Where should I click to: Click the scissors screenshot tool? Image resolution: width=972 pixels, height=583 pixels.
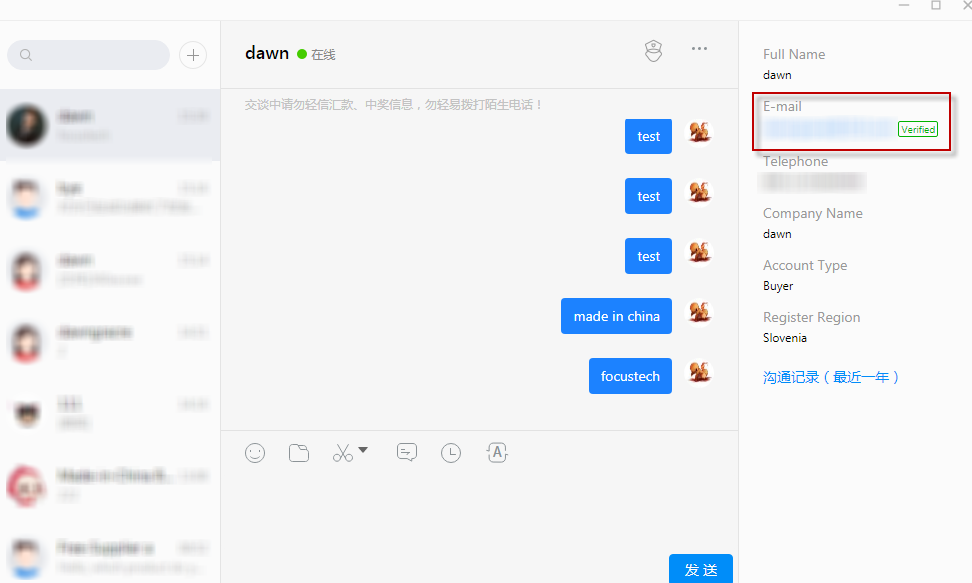click(343, 453)
